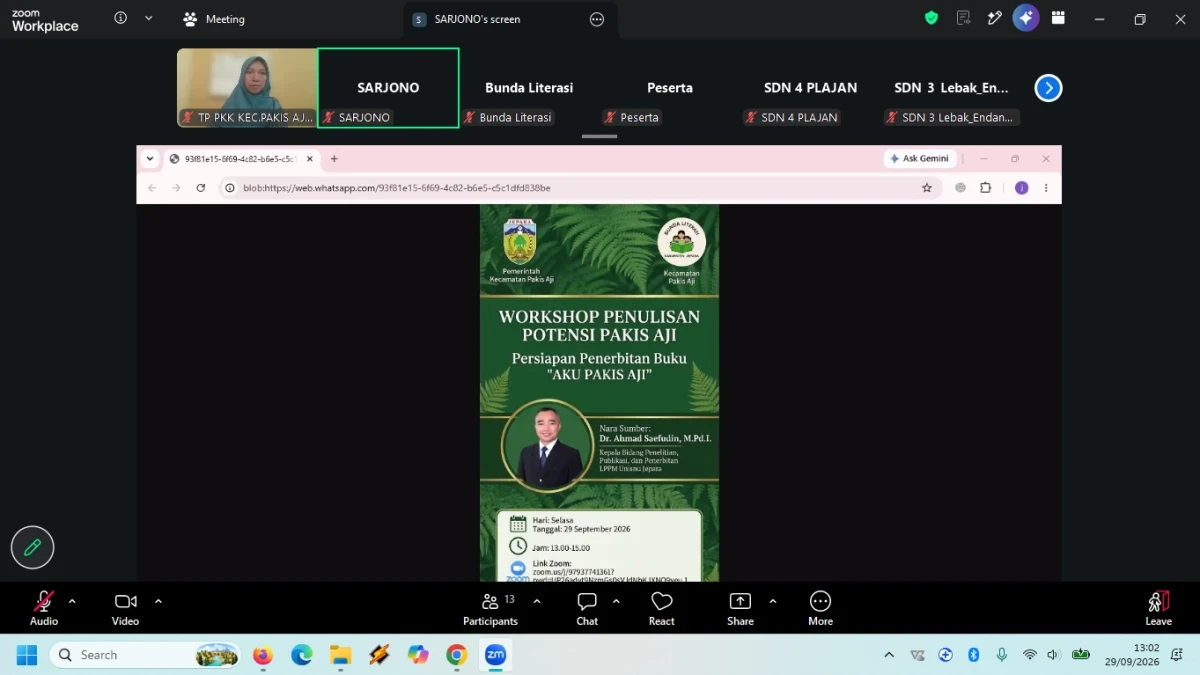
Task: Add a new tab in the shared browser
Action: [334, 159]
